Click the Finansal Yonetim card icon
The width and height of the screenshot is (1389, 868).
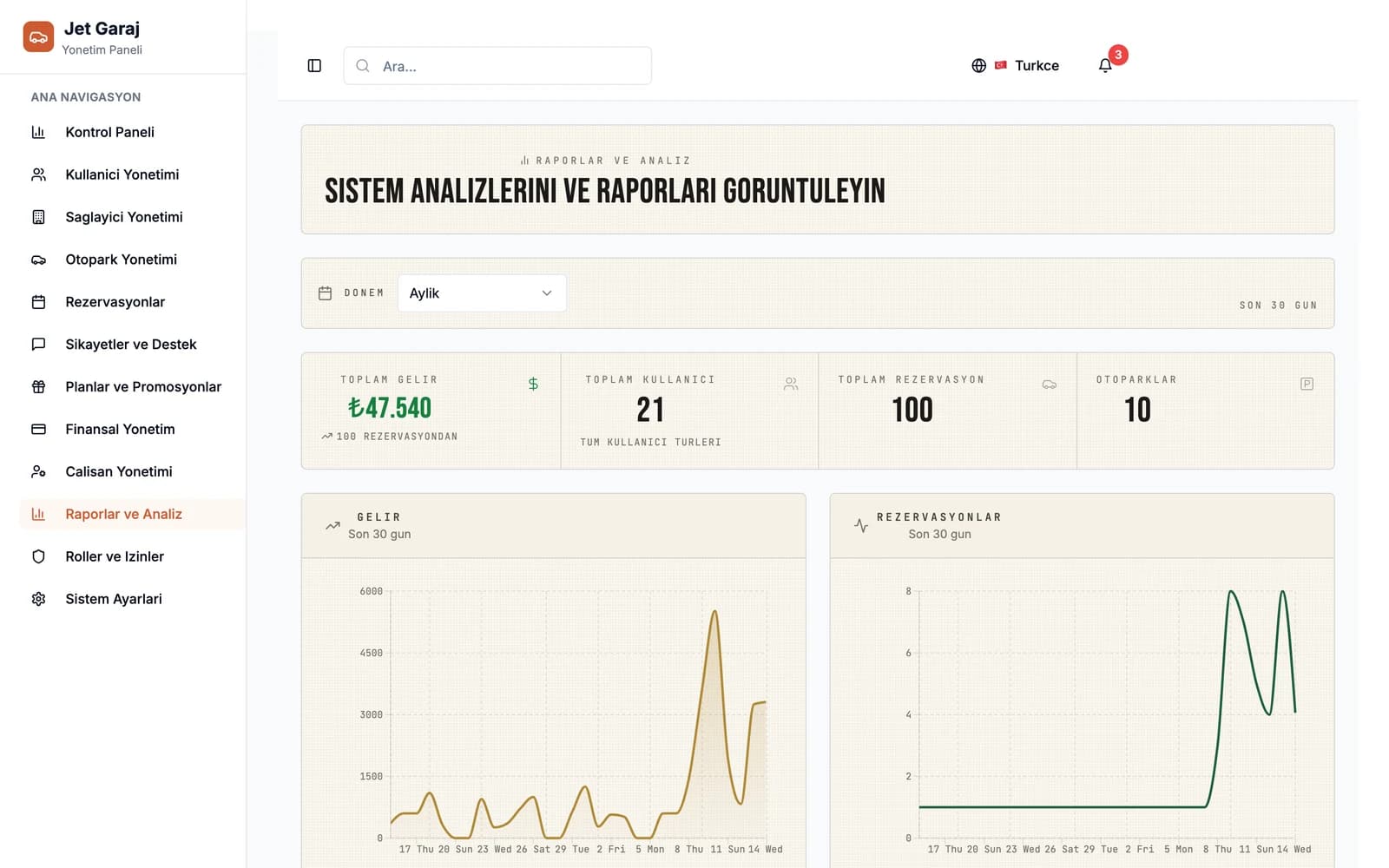[38, 430]
